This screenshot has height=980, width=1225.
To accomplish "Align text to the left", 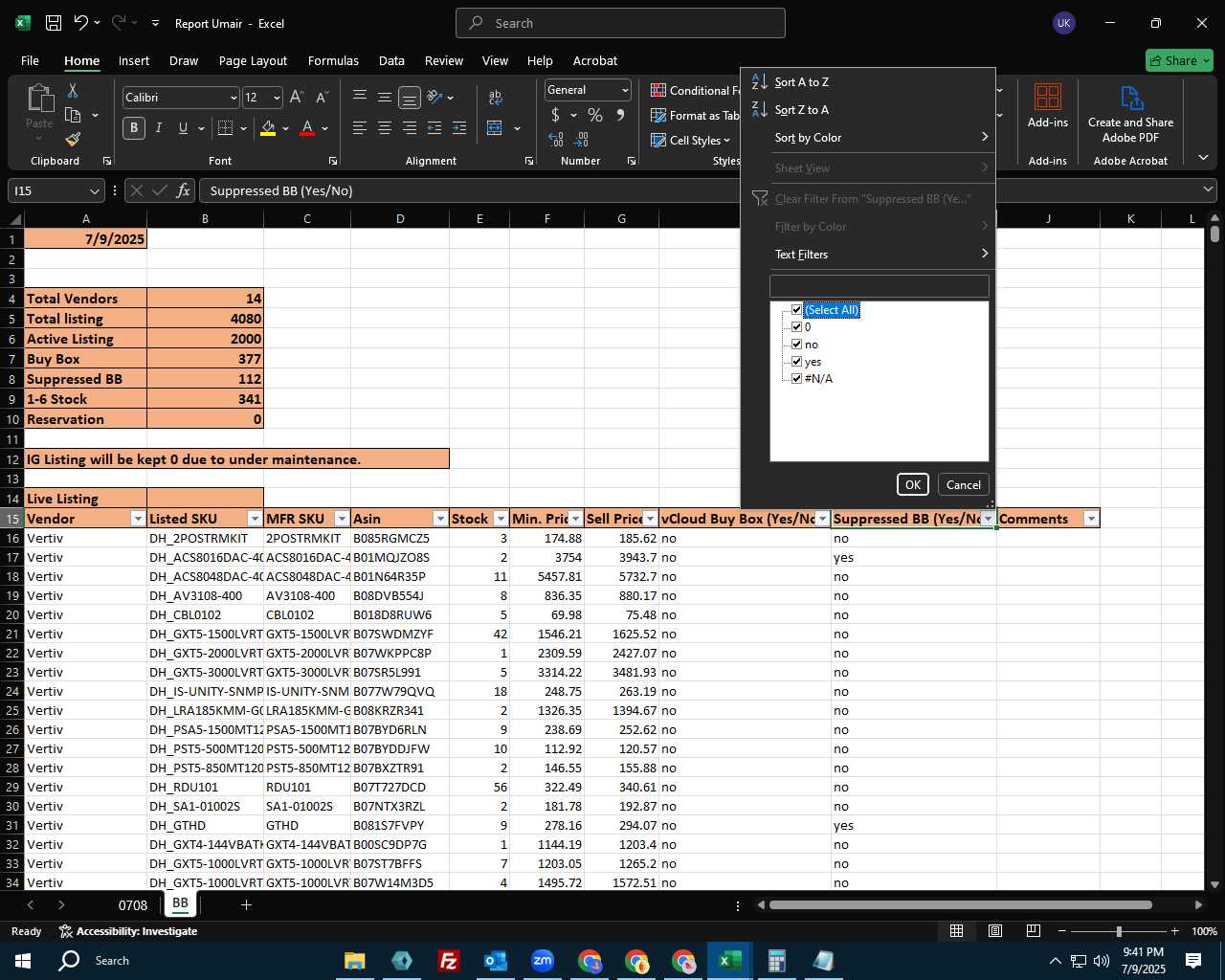I will (360, 127).
